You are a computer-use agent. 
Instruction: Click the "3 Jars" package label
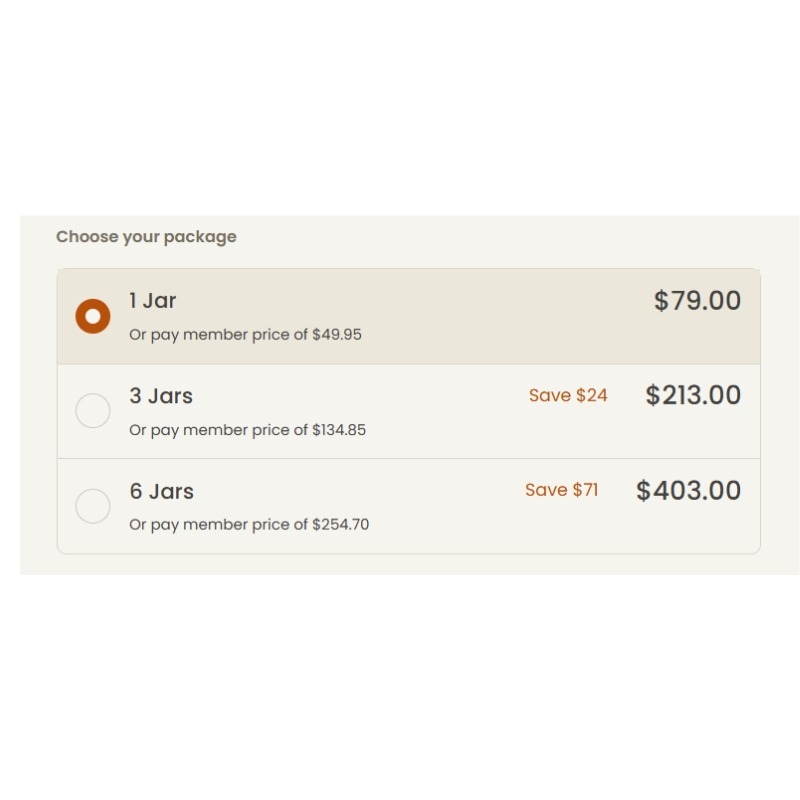tap(161, 396)
